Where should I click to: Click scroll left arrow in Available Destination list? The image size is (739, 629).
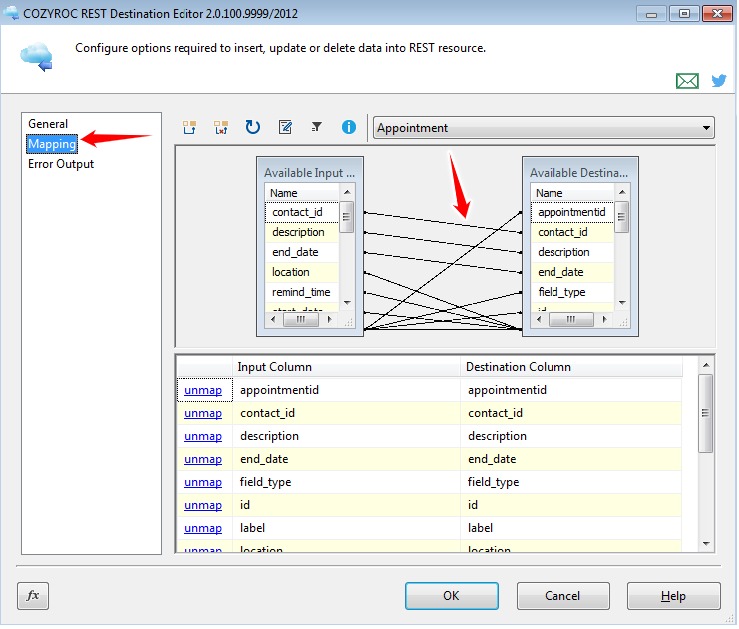click(539, 320)
